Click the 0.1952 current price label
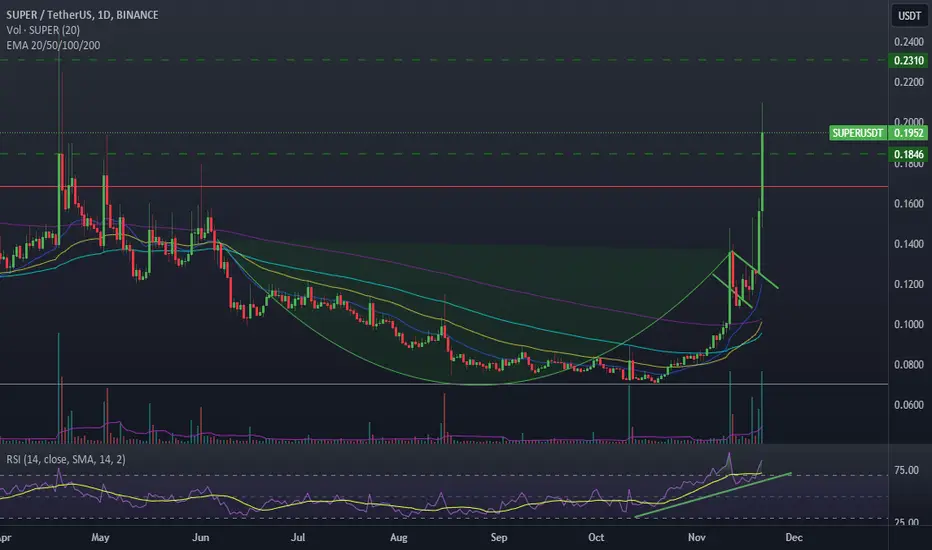 point(908,133)
